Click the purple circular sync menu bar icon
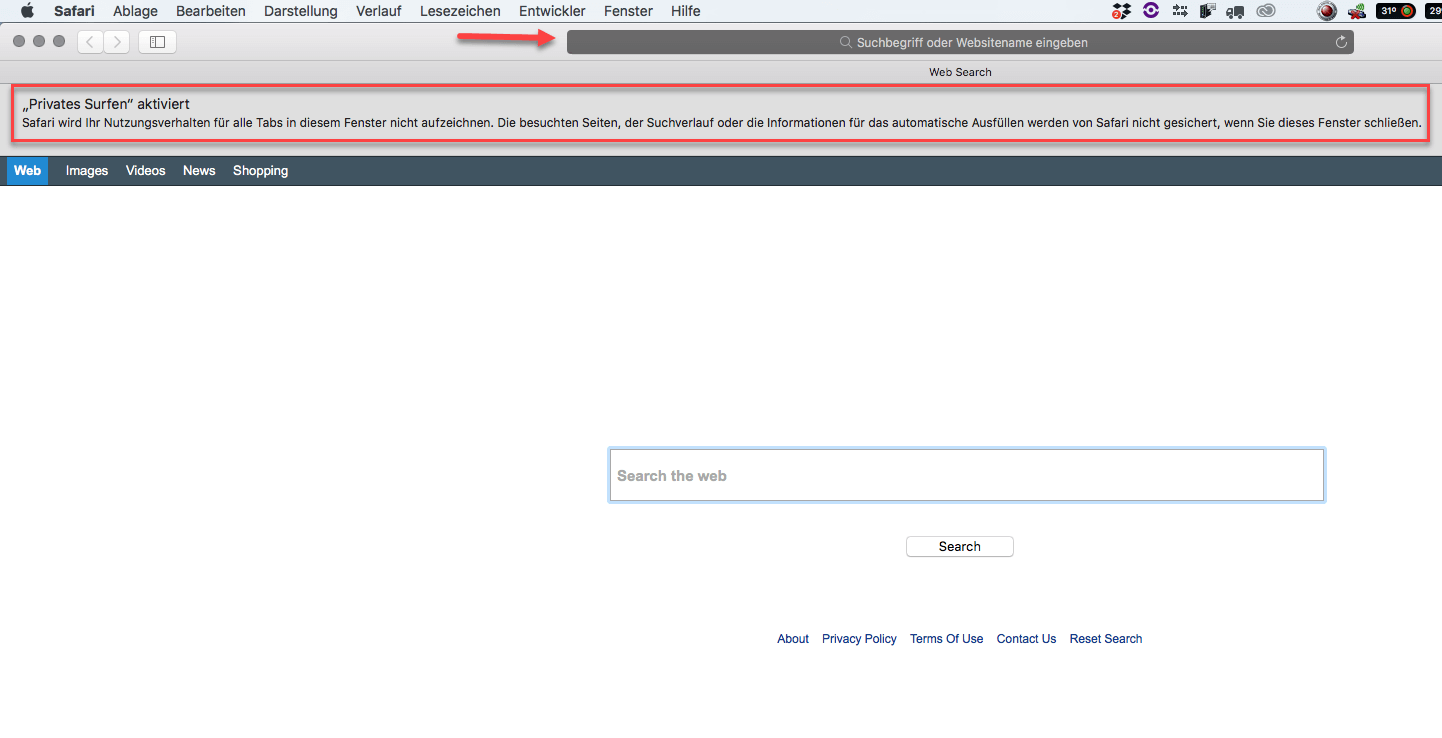Screen dimensions: 1442x738 [1151, 11]
